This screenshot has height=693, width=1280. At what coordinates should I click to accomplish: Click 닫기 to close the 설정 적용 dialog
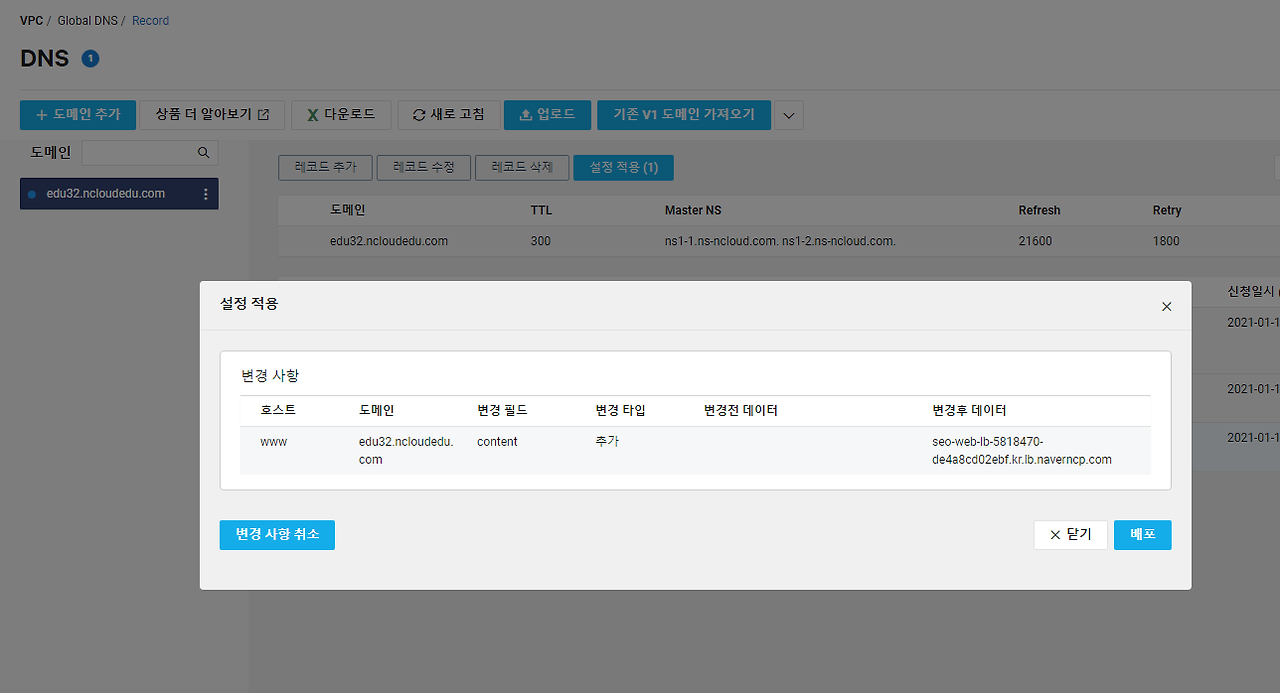1071,534
